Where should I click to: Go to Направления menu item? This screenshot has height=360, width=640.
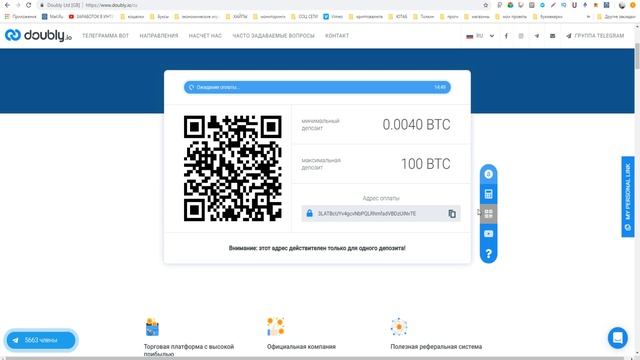159,36
